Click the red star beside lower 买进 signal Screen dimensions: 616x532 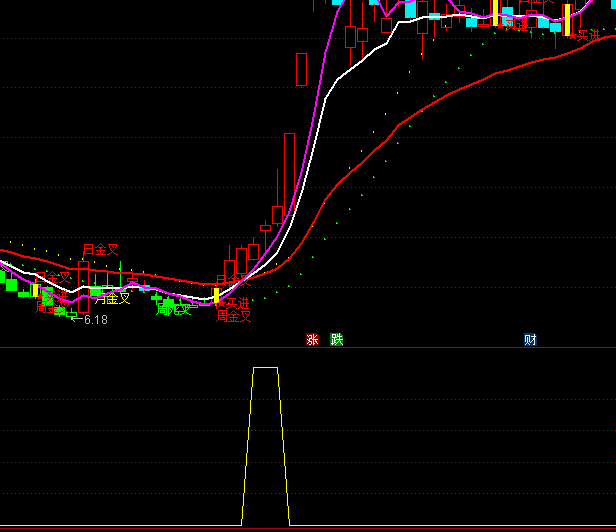[x=221, y=303]
